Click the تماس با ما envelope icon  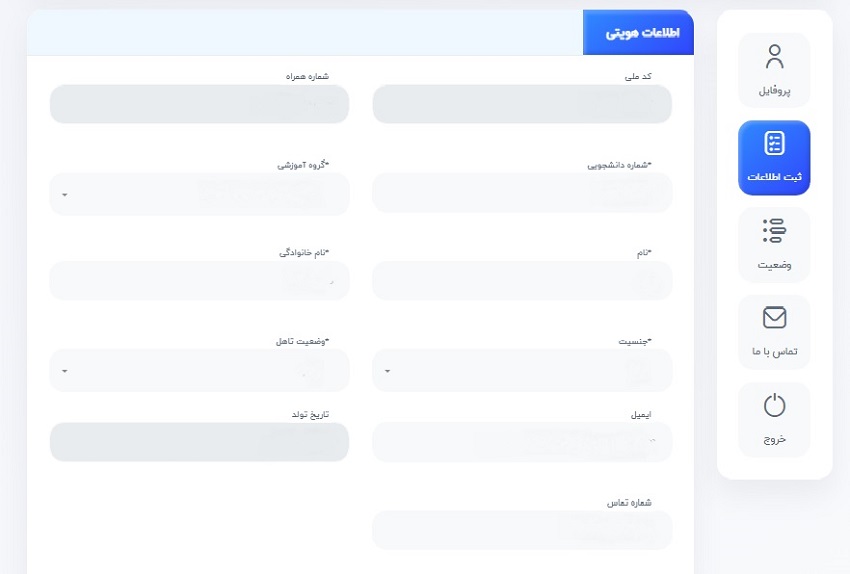coord(774,318)
